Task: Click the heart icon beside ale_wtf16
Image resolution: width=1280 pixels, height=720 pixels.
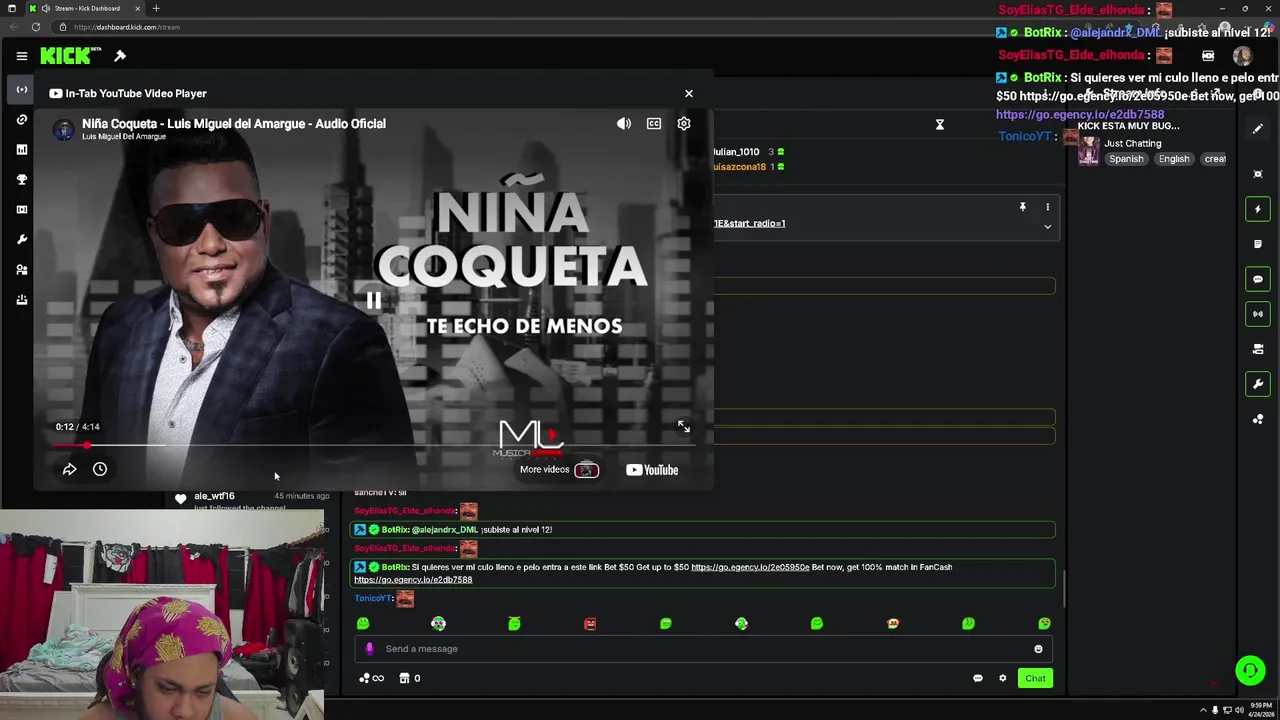Action: pyautogui.click(x=180, y=498)
